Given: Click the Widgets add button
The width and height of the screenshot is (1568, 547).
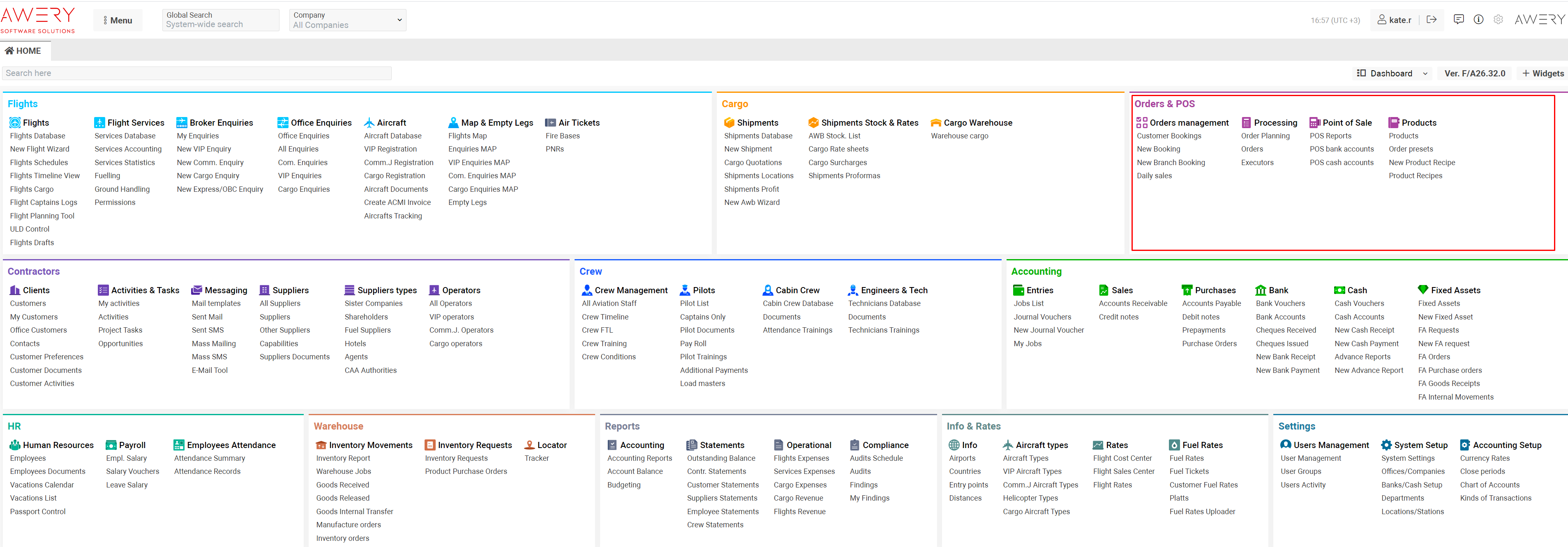Looking at the screenshot, I should pyautogui.click(x=1543, y=73).
